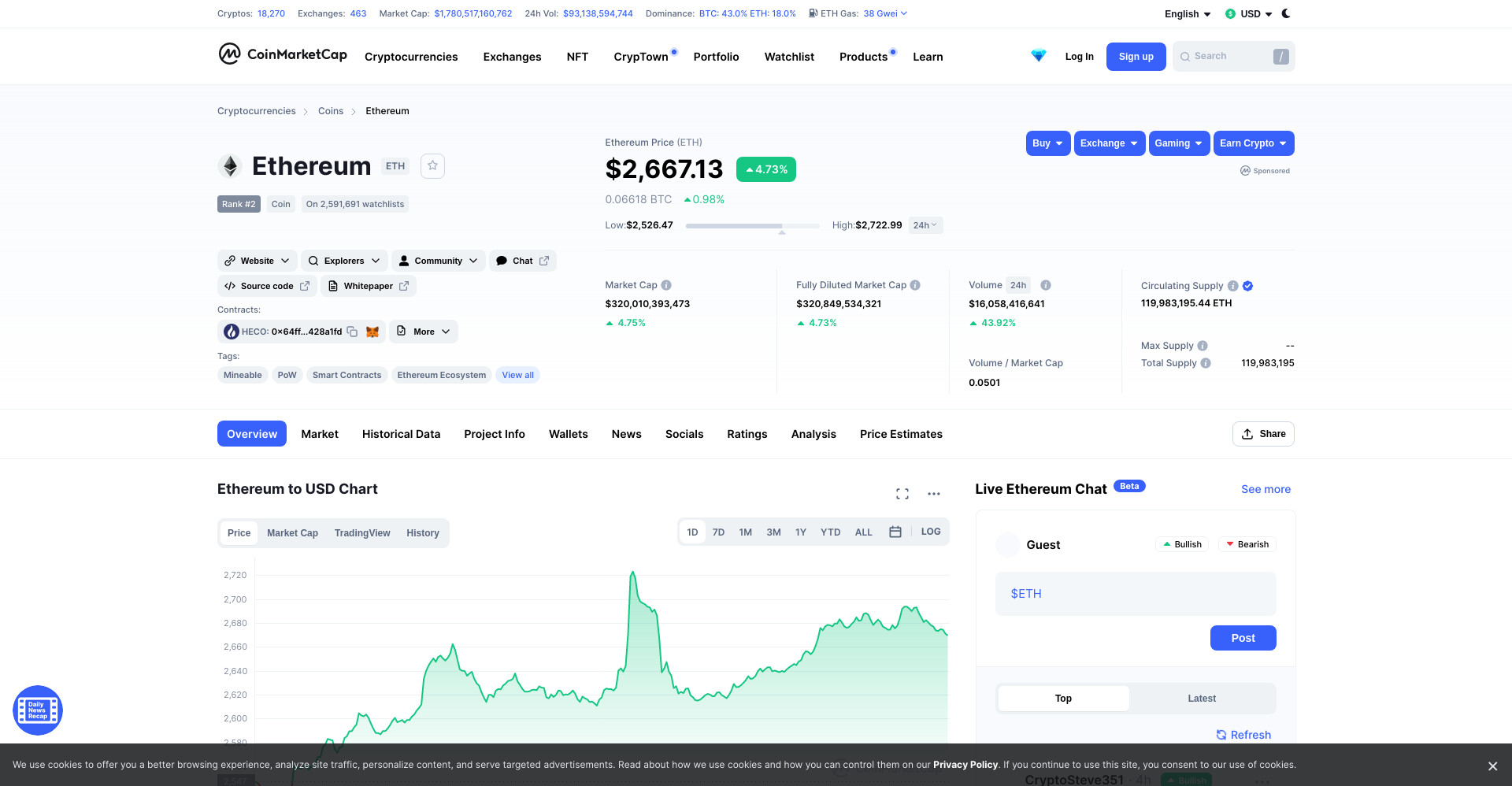Open the Whitepaper document link
The image size is (1512, 786).
(369, 286)
